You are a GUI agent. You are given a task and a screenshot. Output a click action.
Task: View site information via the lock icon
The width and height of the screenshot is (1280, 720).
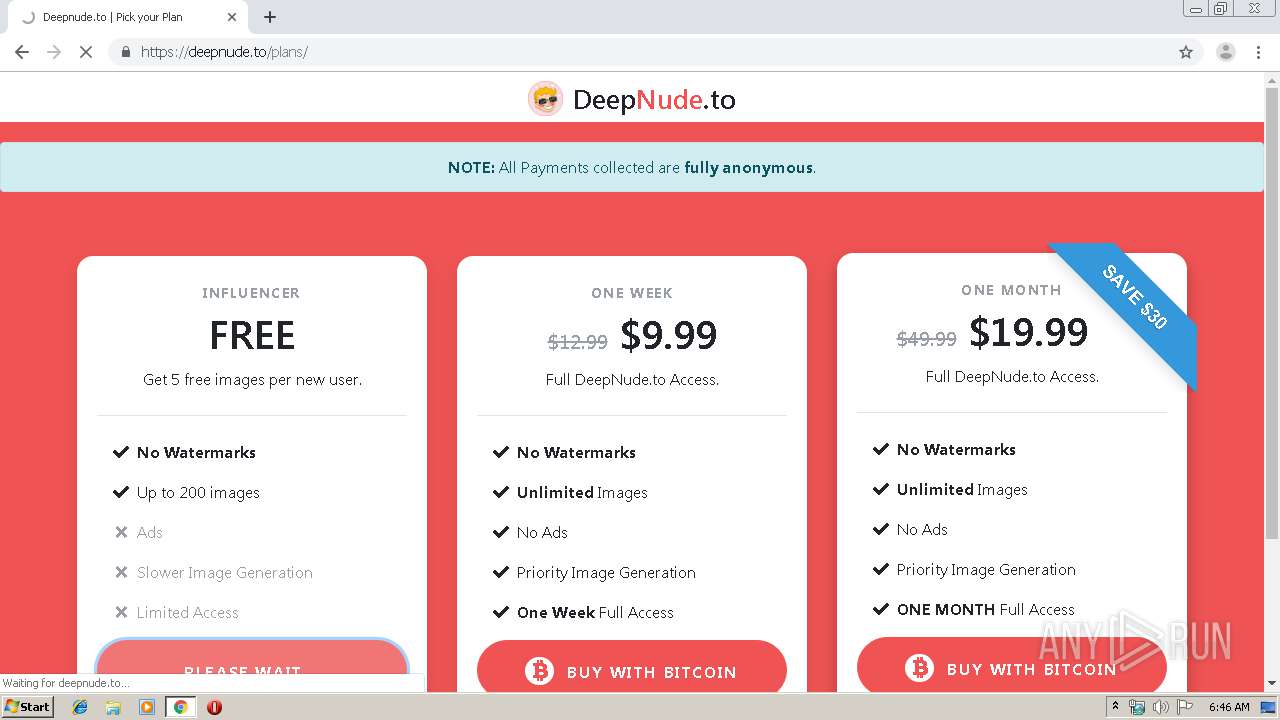pos(126,52)
